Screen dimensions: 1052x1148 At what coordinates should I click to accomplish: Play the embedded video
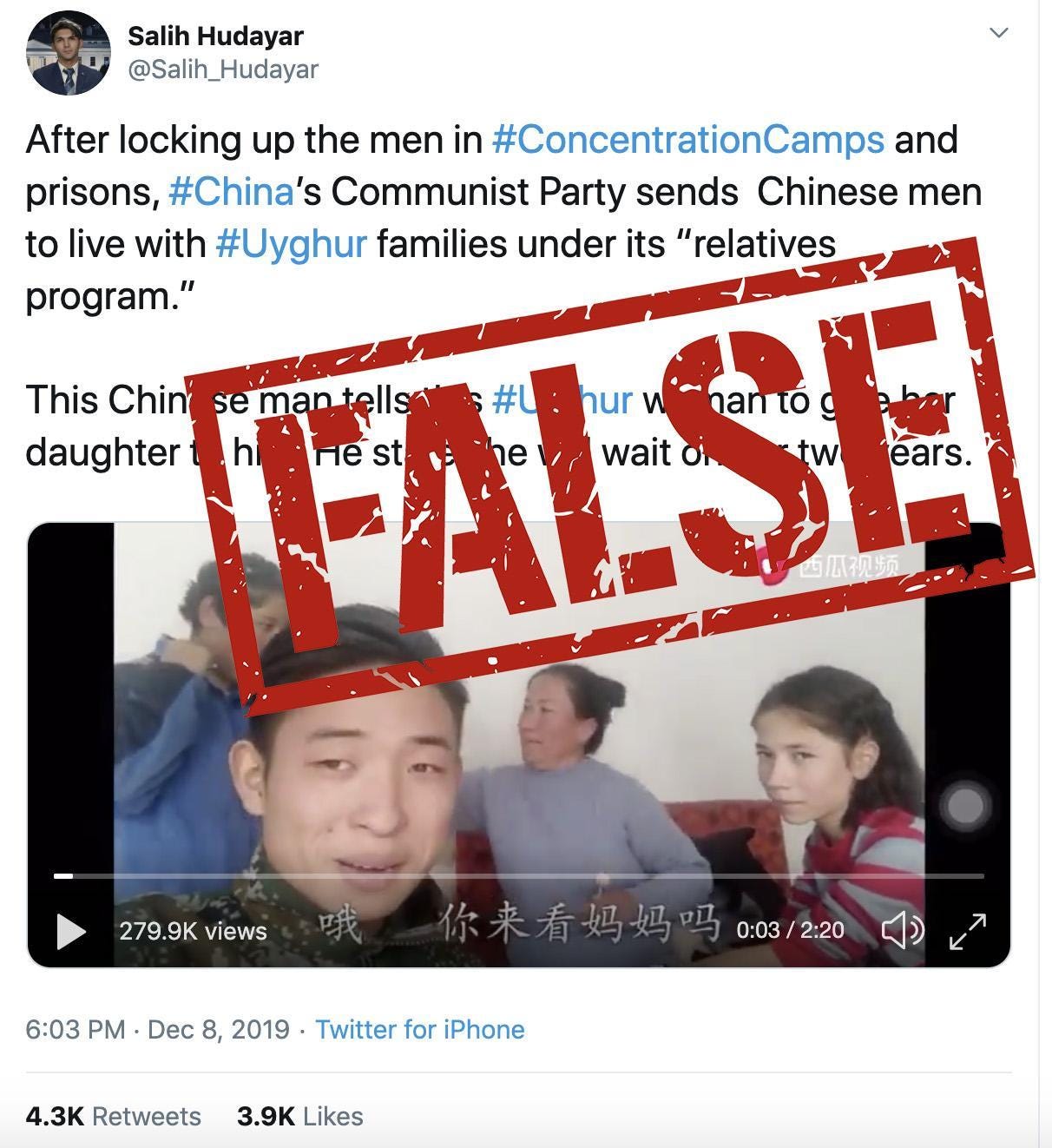click(x=71, y=932)
